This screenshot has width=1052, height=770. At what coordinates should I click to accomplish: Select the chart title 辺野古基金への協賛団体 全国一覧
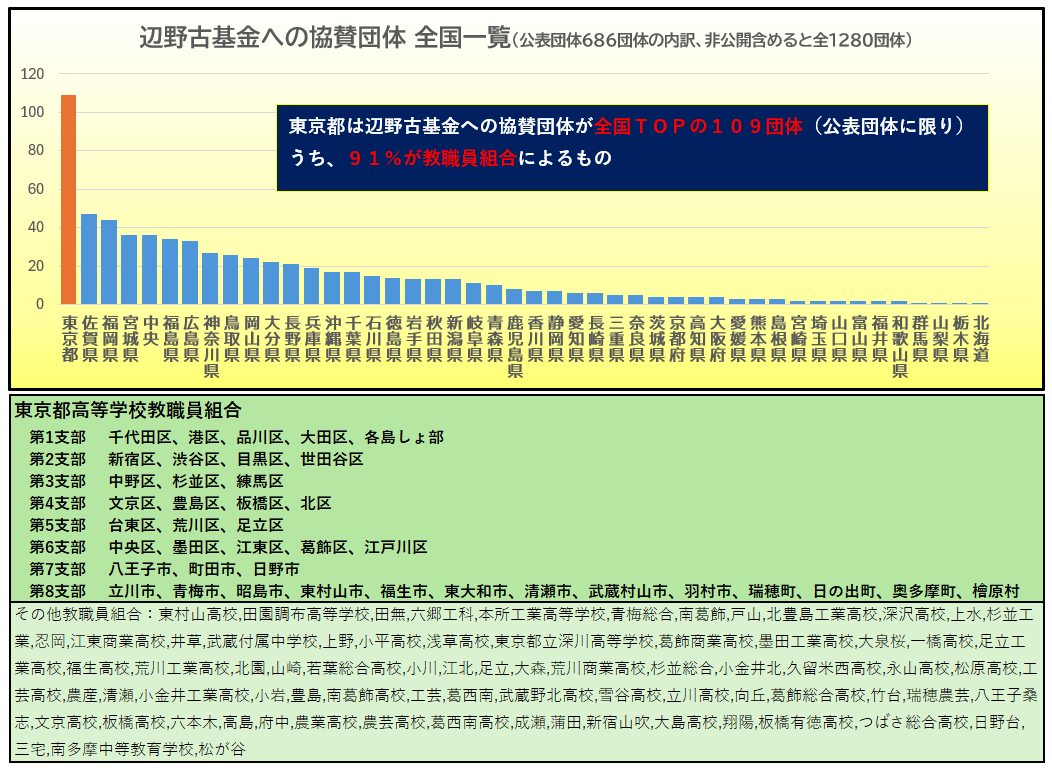[325, 38]
